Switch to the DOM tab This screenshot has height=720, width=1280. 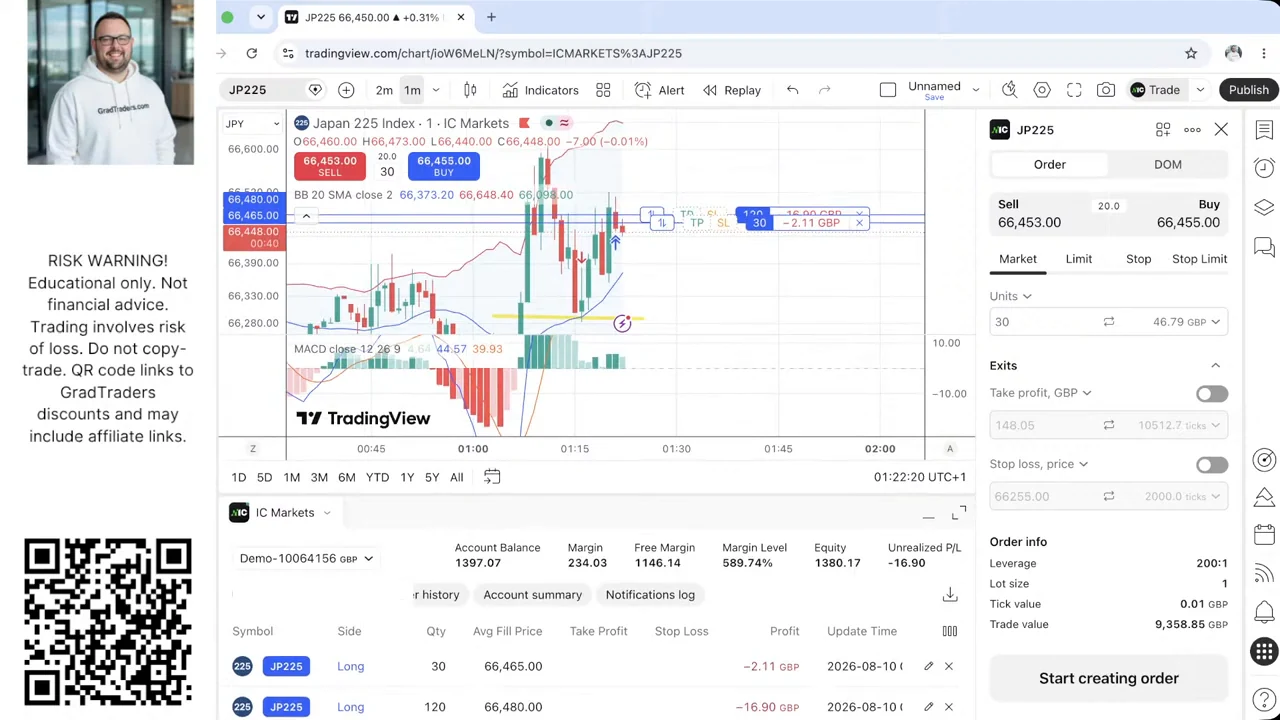1168,164
